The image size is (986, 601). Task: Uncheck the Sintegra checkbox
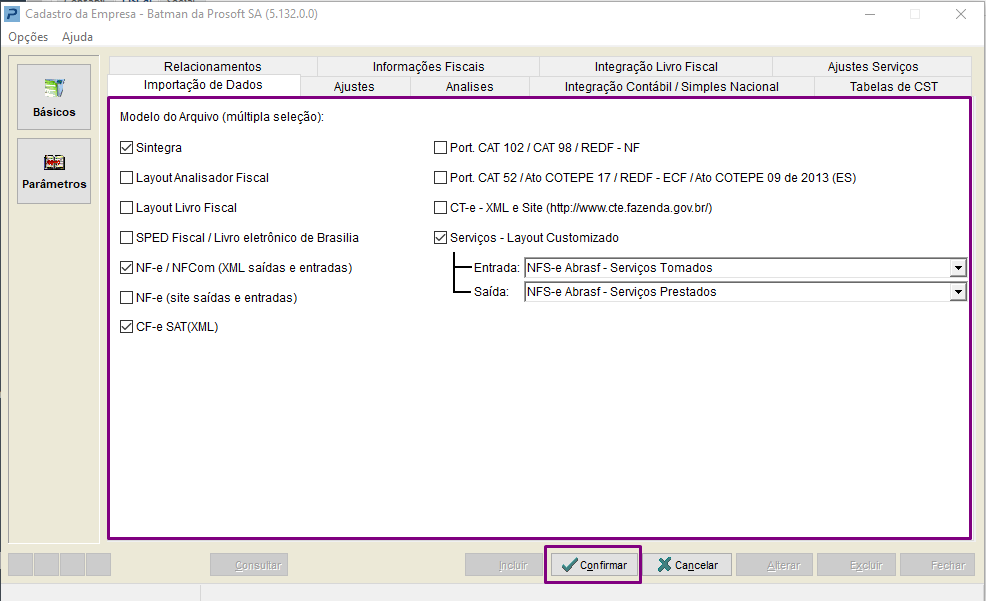pyautogui.click(x=126, y=148)
